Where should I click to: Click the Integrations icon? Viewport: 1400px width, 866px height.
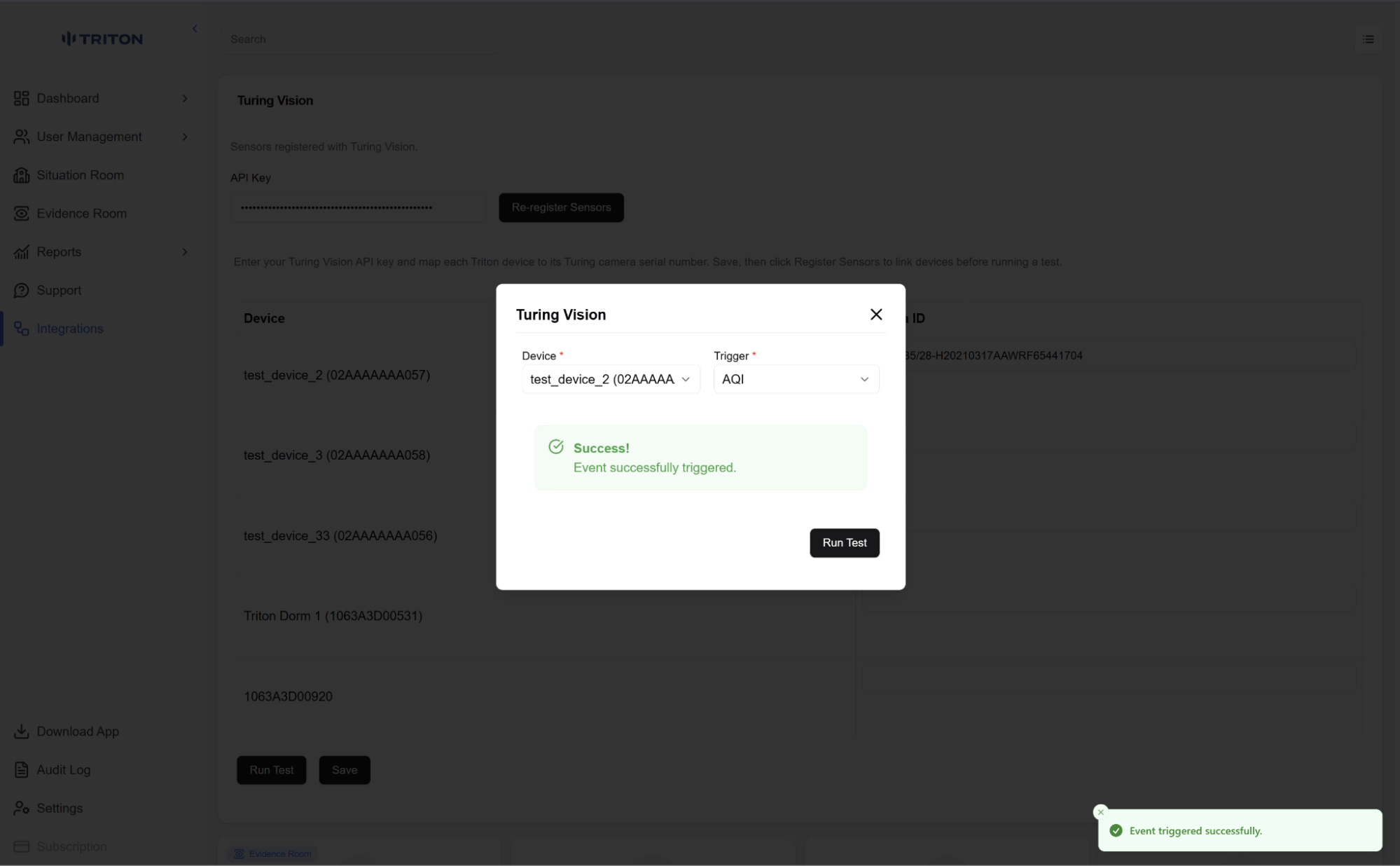click(22, 329)
